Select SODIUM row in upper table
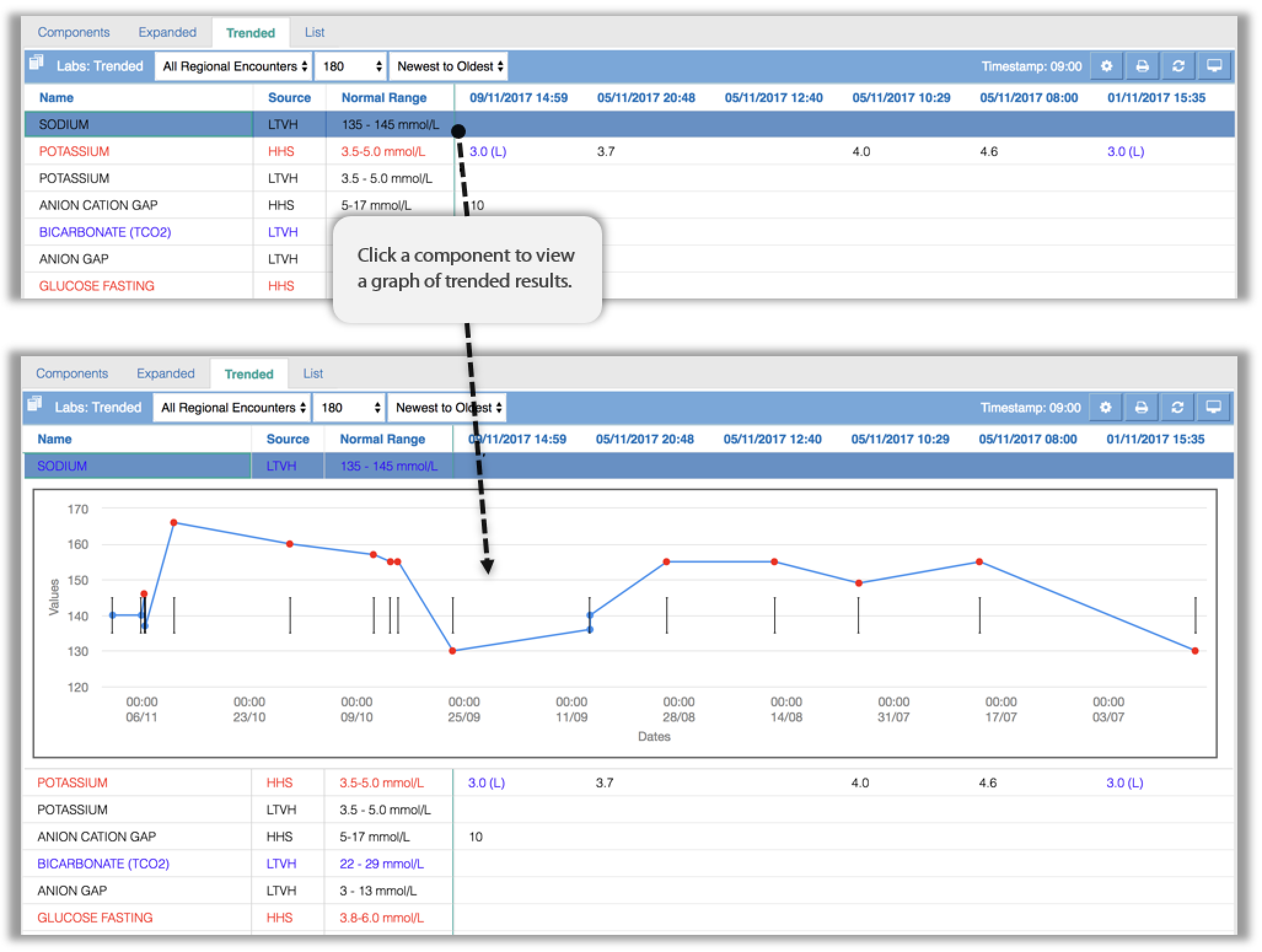 [x=629, y=125]
